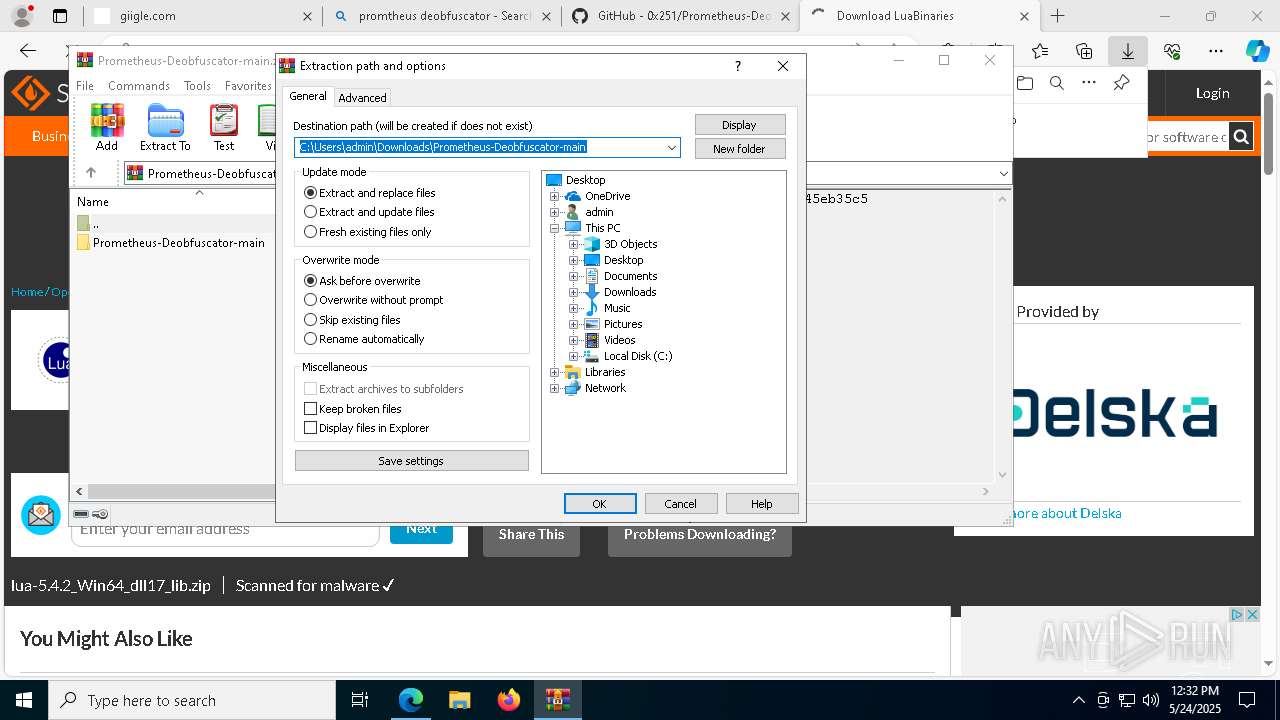Viewport: 1280px width, 720px height.
Task: Open Firefox from taskbar
Action: tap(508, 700)
